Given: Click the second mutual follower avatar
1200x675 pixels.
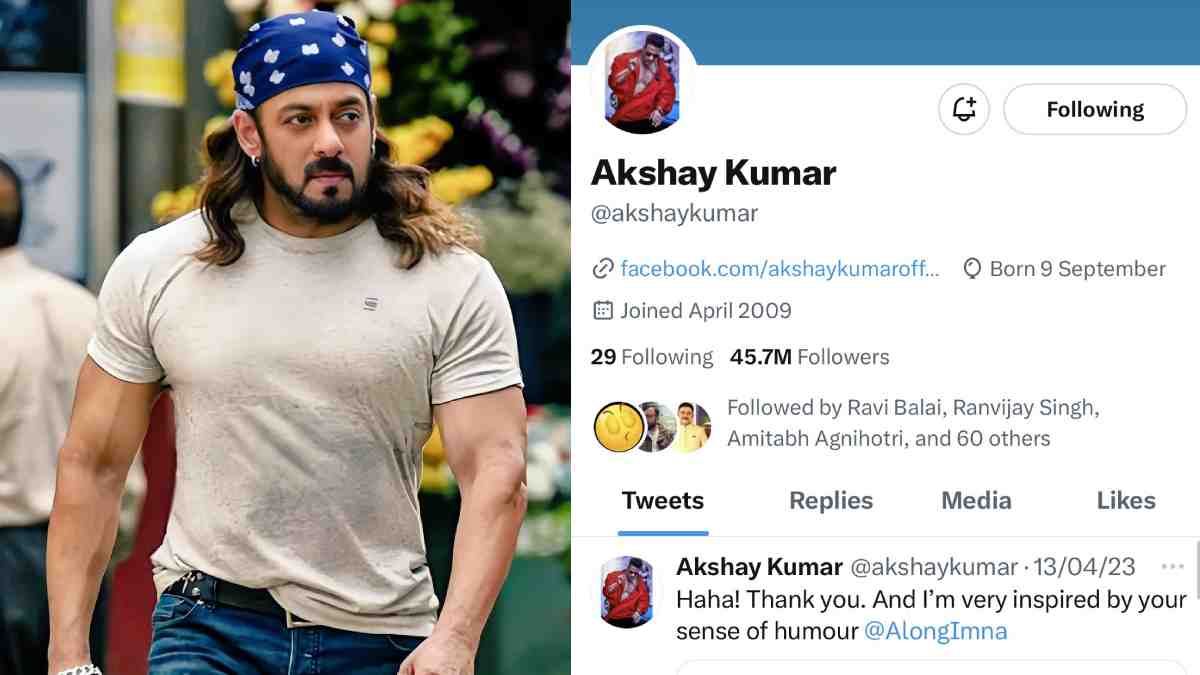Looking at the screenshot, I should click(x=657, y=427).
